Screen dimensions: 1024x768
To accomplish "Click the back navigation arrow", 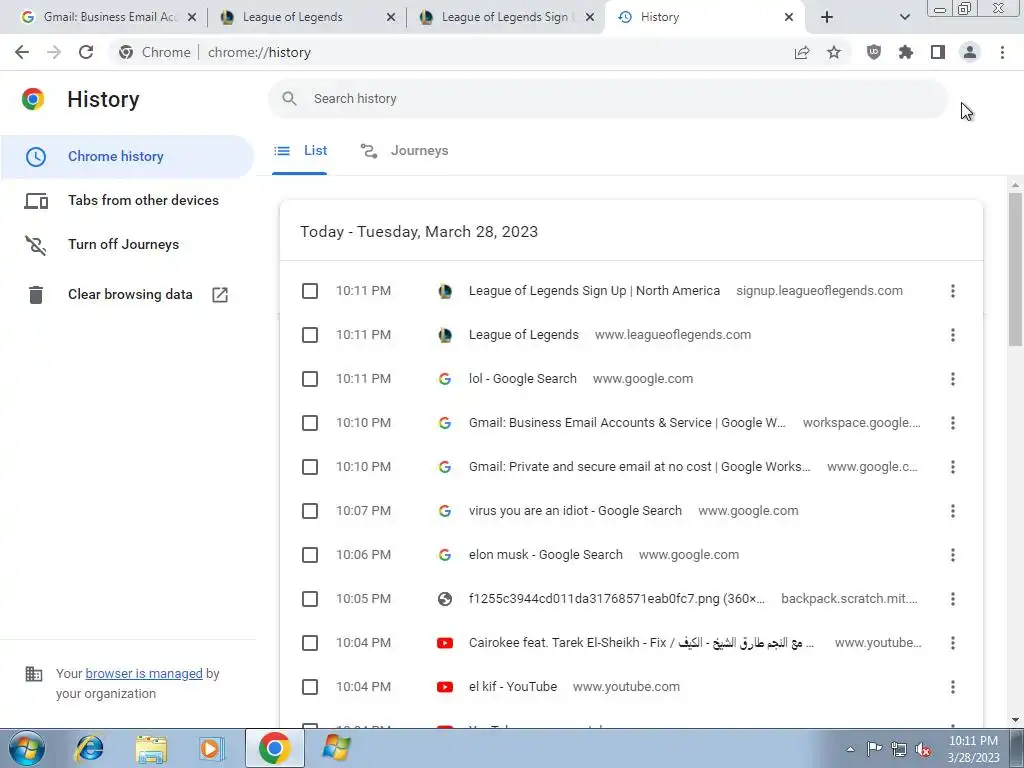I will 22,52.
